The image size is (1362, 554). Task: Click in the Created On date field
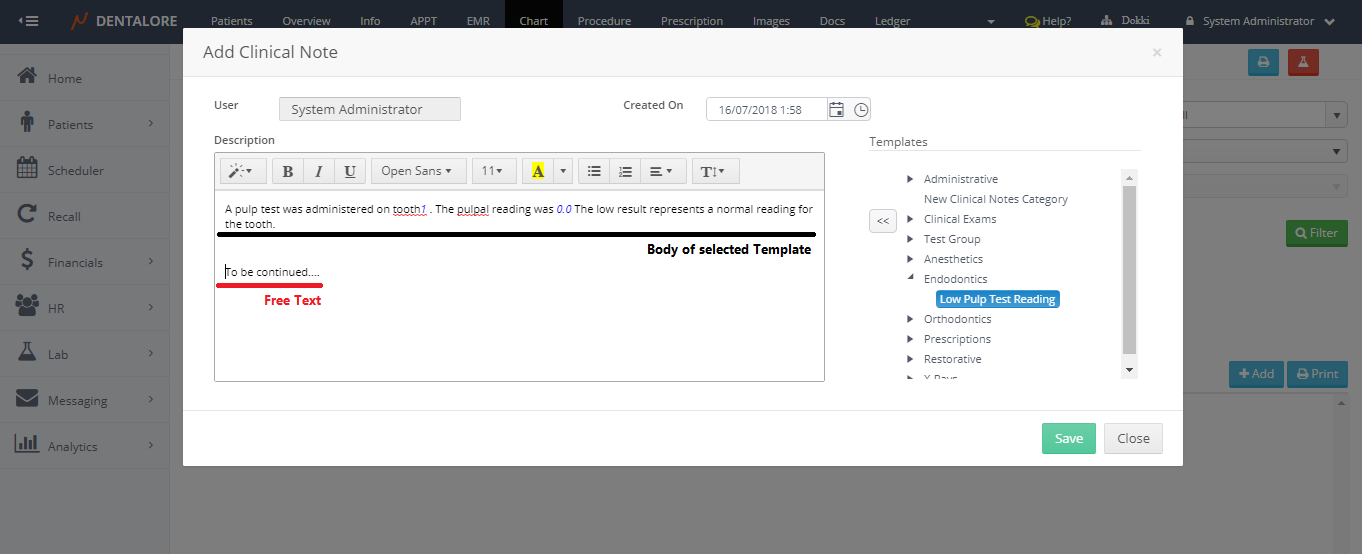coord(767,110)
